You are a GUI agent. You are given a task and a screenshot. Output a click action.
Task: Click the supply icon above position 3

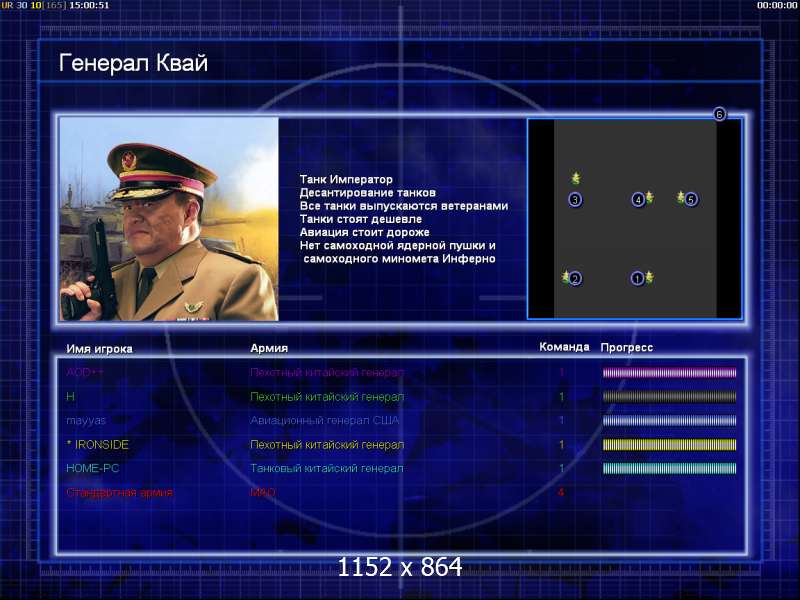pyautogui.click(x=576, y=178)
